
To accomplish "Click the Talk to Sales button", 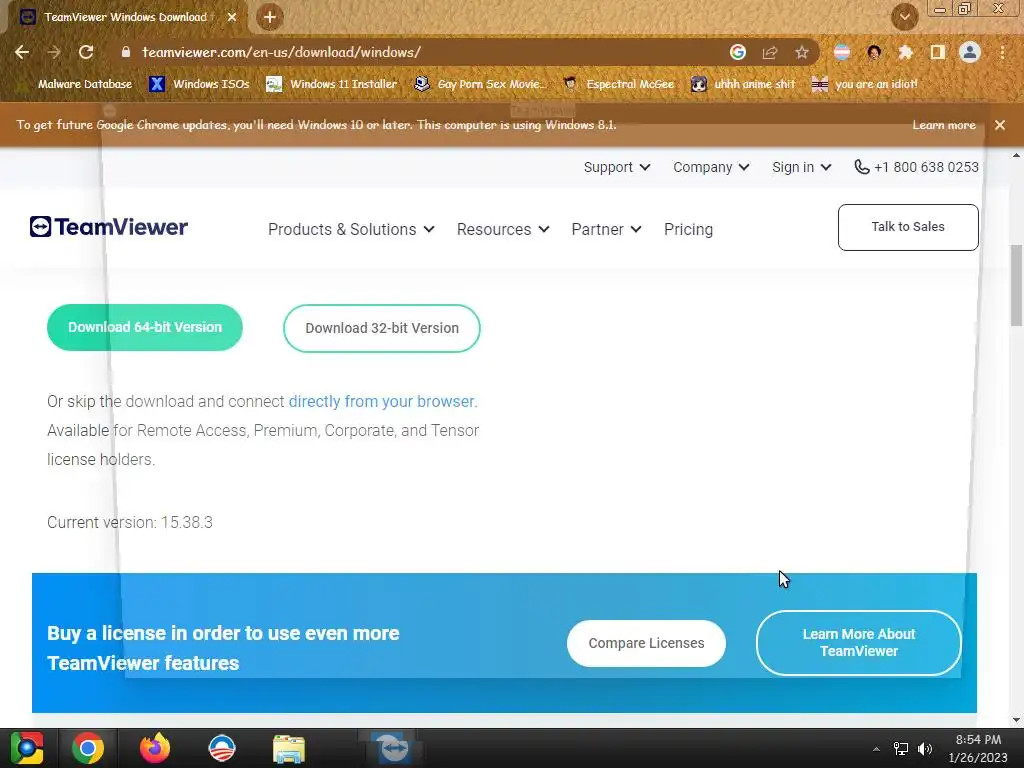I will coord(908,227).
